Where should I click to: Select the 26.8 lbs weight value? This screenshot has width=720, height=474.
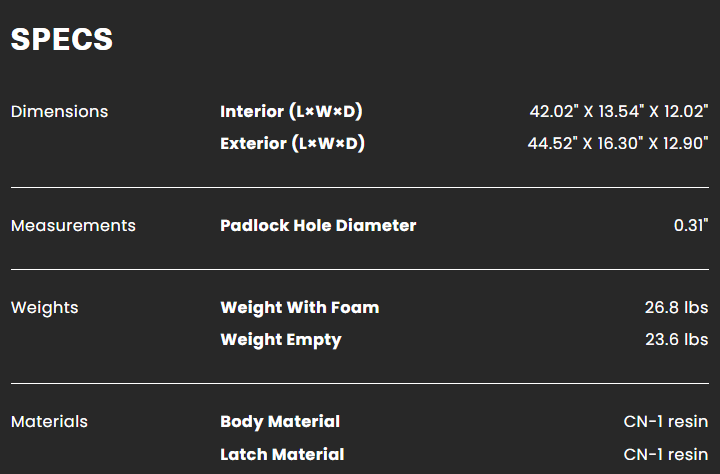pyautogui.click(x=676, y=307)
